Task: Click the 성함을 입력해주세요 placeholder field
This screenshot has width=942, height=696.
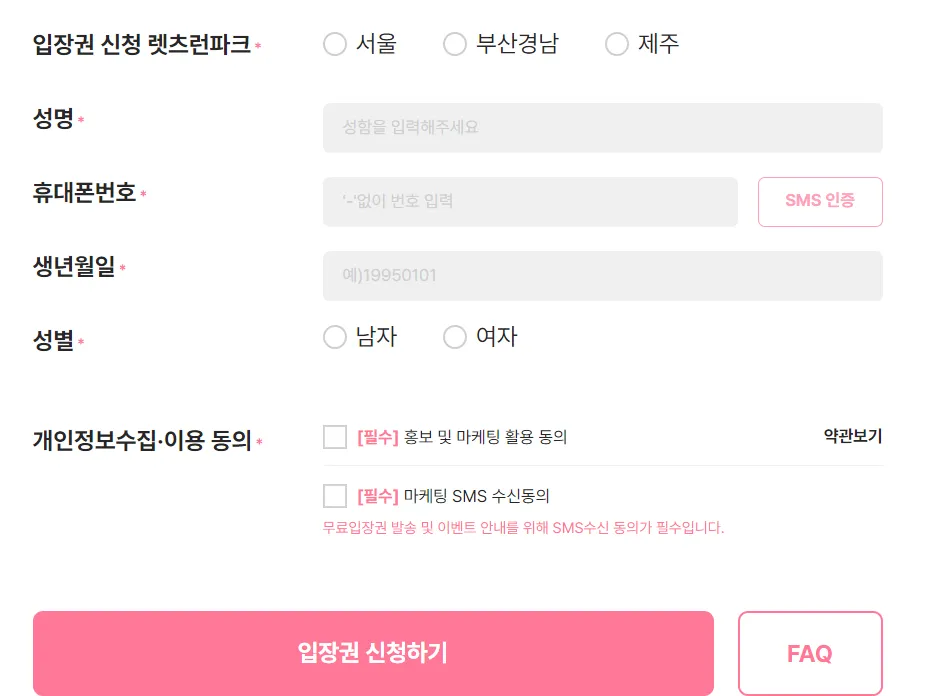Action: 602,127
